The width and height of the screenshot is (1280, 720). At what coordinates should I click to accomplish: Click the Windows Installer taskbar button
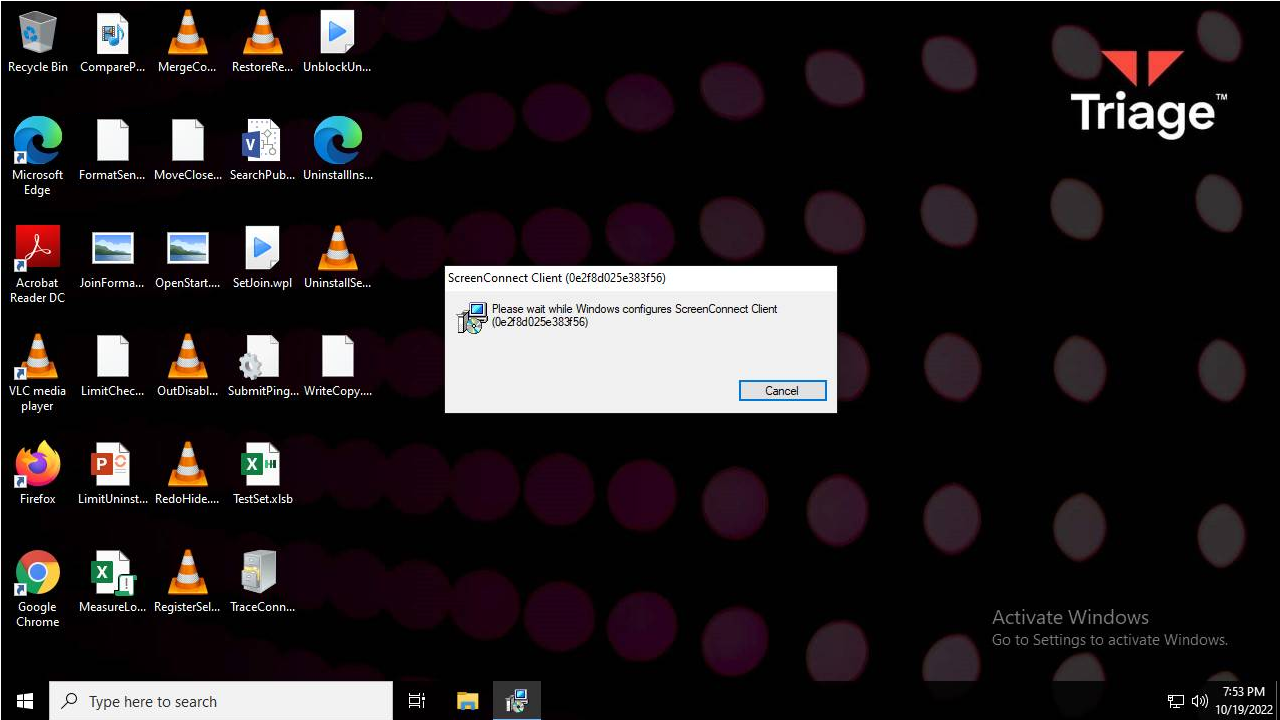click(x=516, y=701)
